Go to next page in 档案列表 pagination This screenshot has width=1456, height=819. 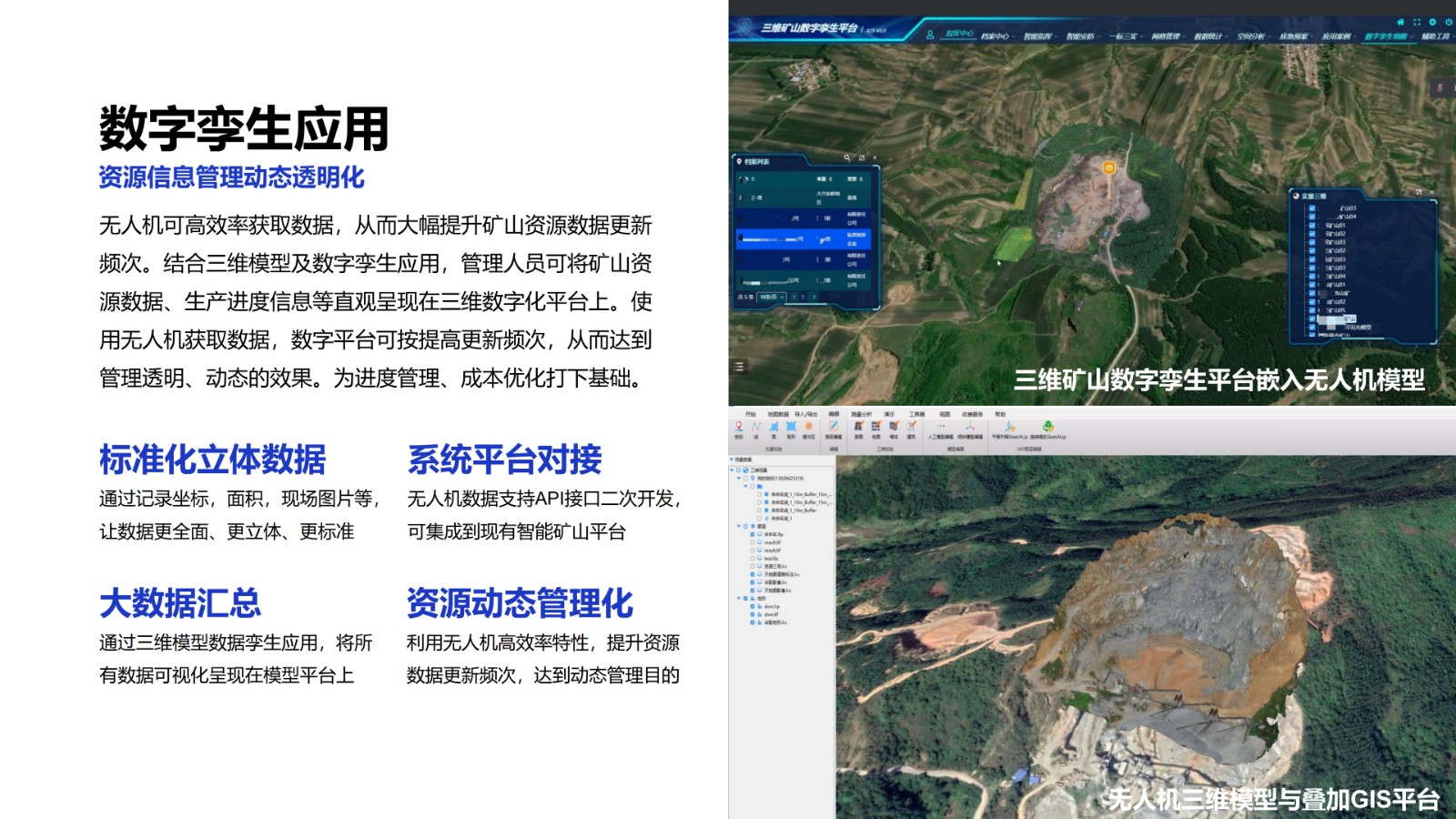(x=813, y=297)
